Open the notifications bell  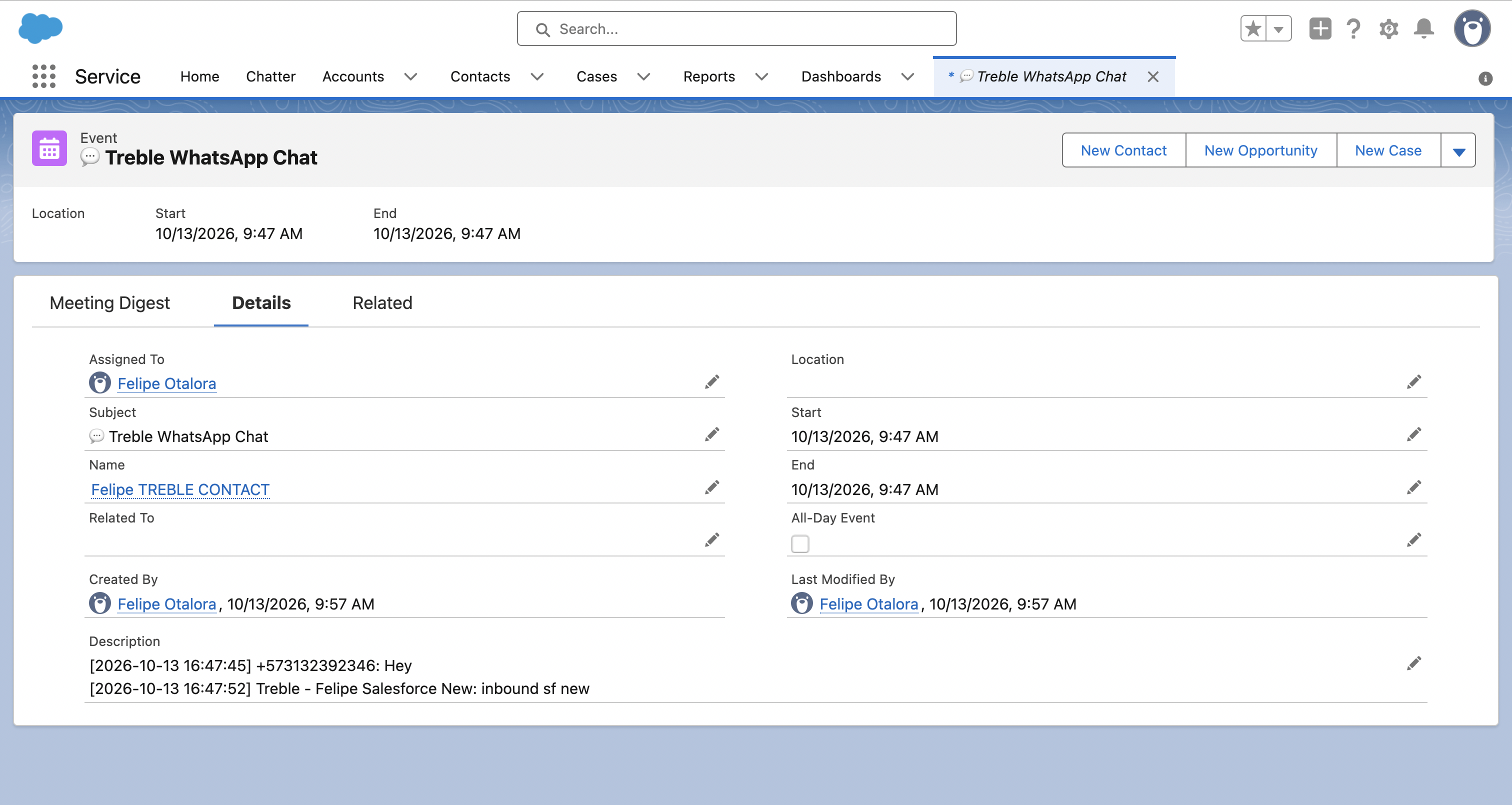[1424, 28]
